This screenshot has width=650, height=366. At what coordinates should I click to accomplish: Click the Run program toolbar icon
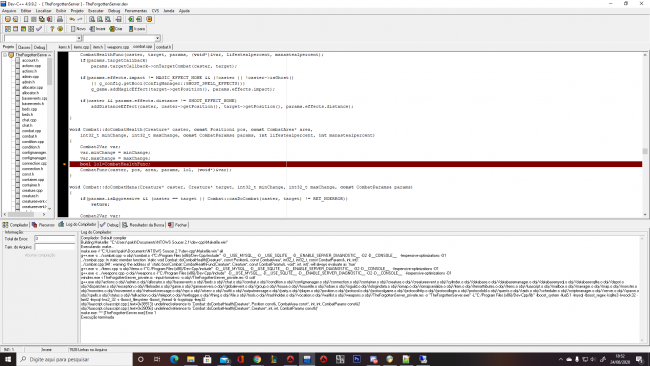pyautogui.click(x=15, y=29)
